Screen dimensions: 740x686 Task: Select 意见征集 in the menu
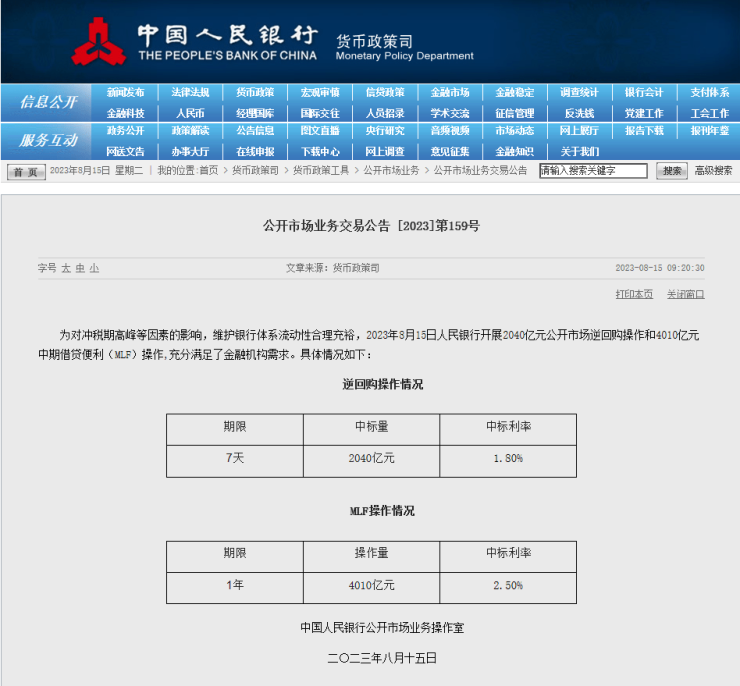[x=450, y=151]
